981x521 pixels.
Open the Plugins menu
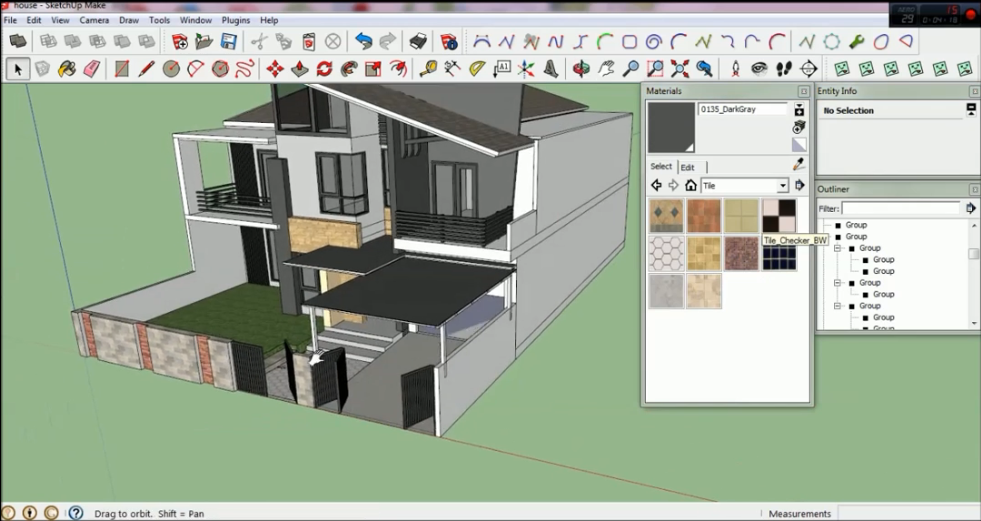[x=236, y=20]
